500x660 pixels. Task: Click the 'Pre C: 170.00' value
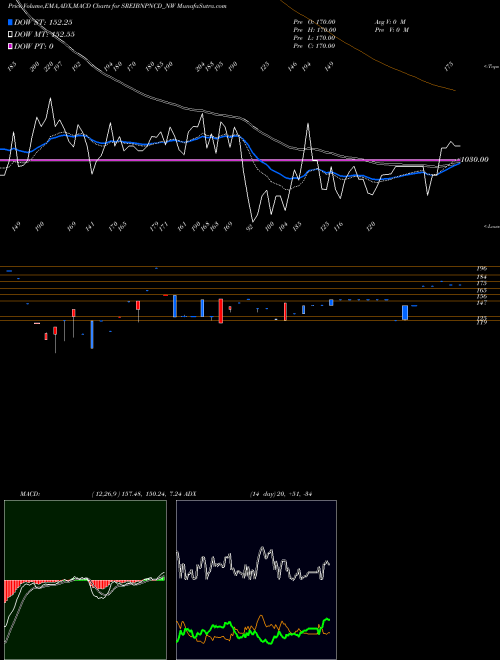314,45
